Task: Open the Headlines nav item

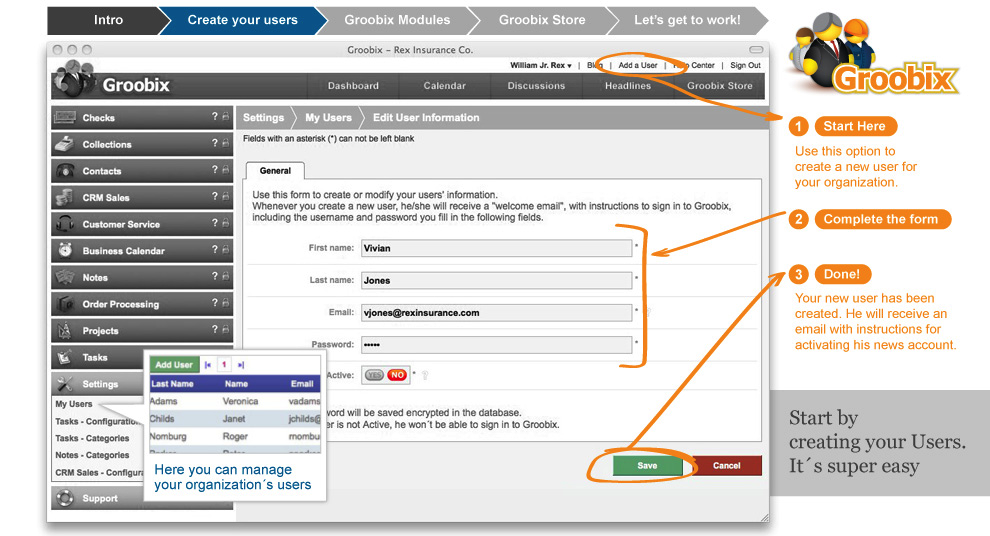Action: click(x=628, y=85)
